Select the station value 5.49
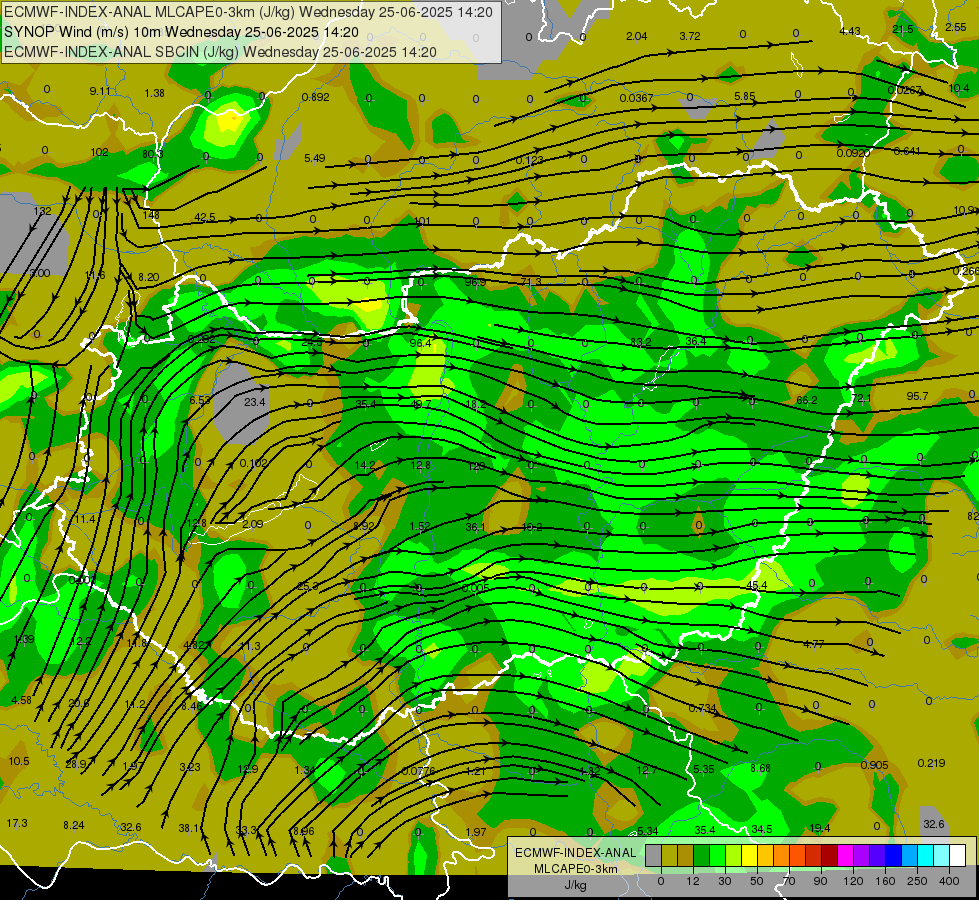The width and height of the screenshot is (979, 900). coord(315,158)
